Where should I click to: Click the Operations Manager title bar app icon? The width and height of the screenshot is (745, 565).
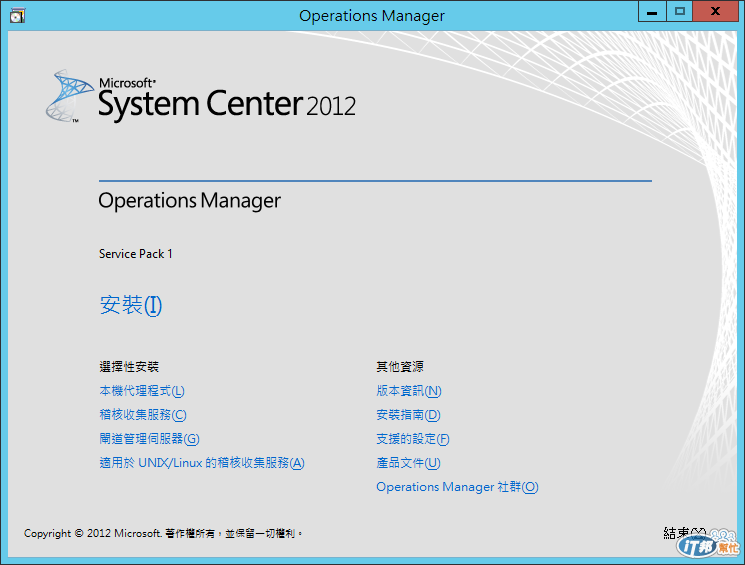17,16
